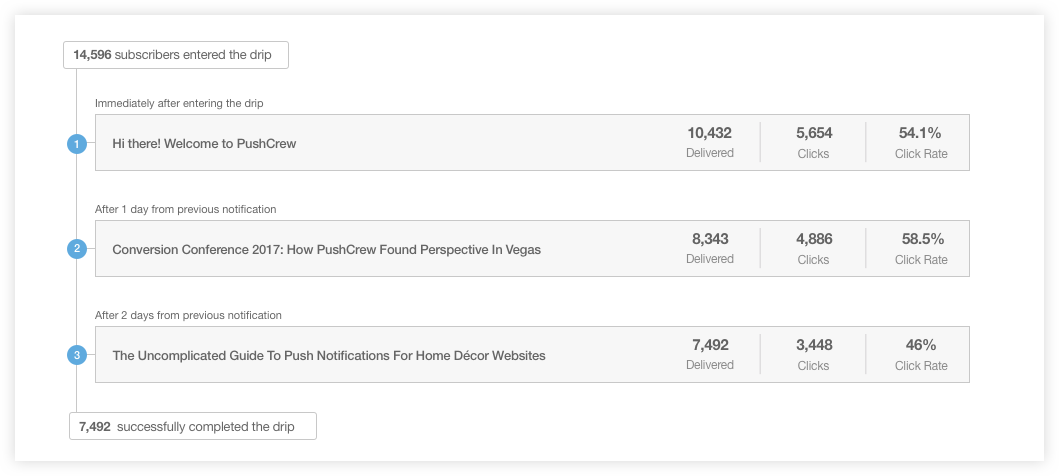Click the 46% Click Rate stat
The height and width of the screenshot is (476, 1059).
[921, 354]
